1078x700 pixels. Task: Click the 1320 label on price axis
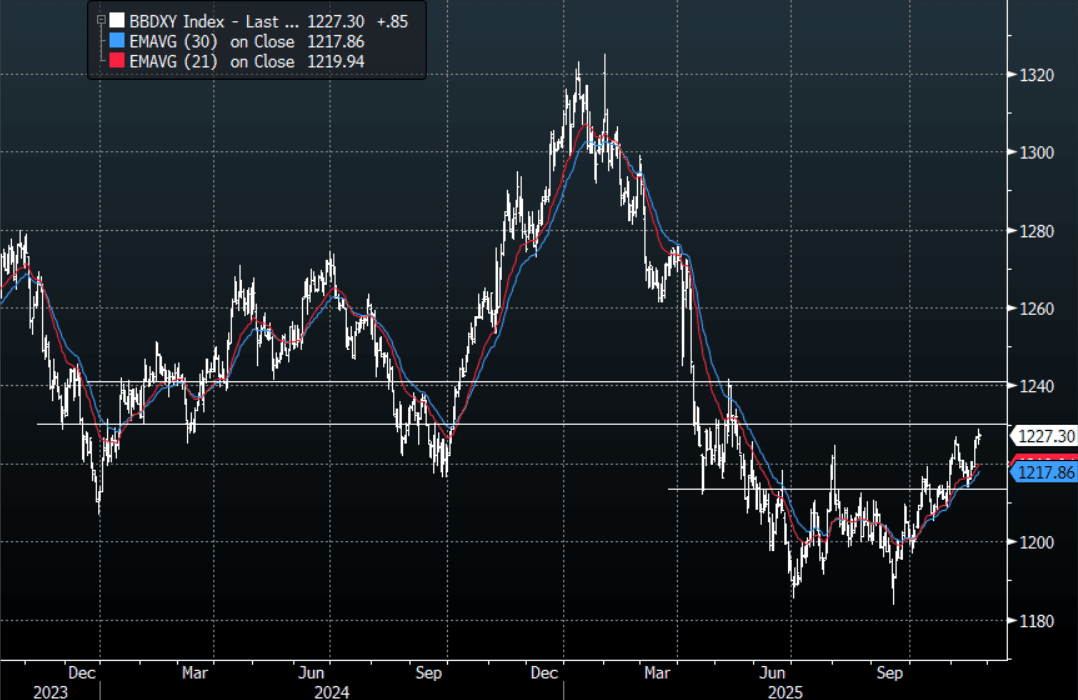point(1035,75)
